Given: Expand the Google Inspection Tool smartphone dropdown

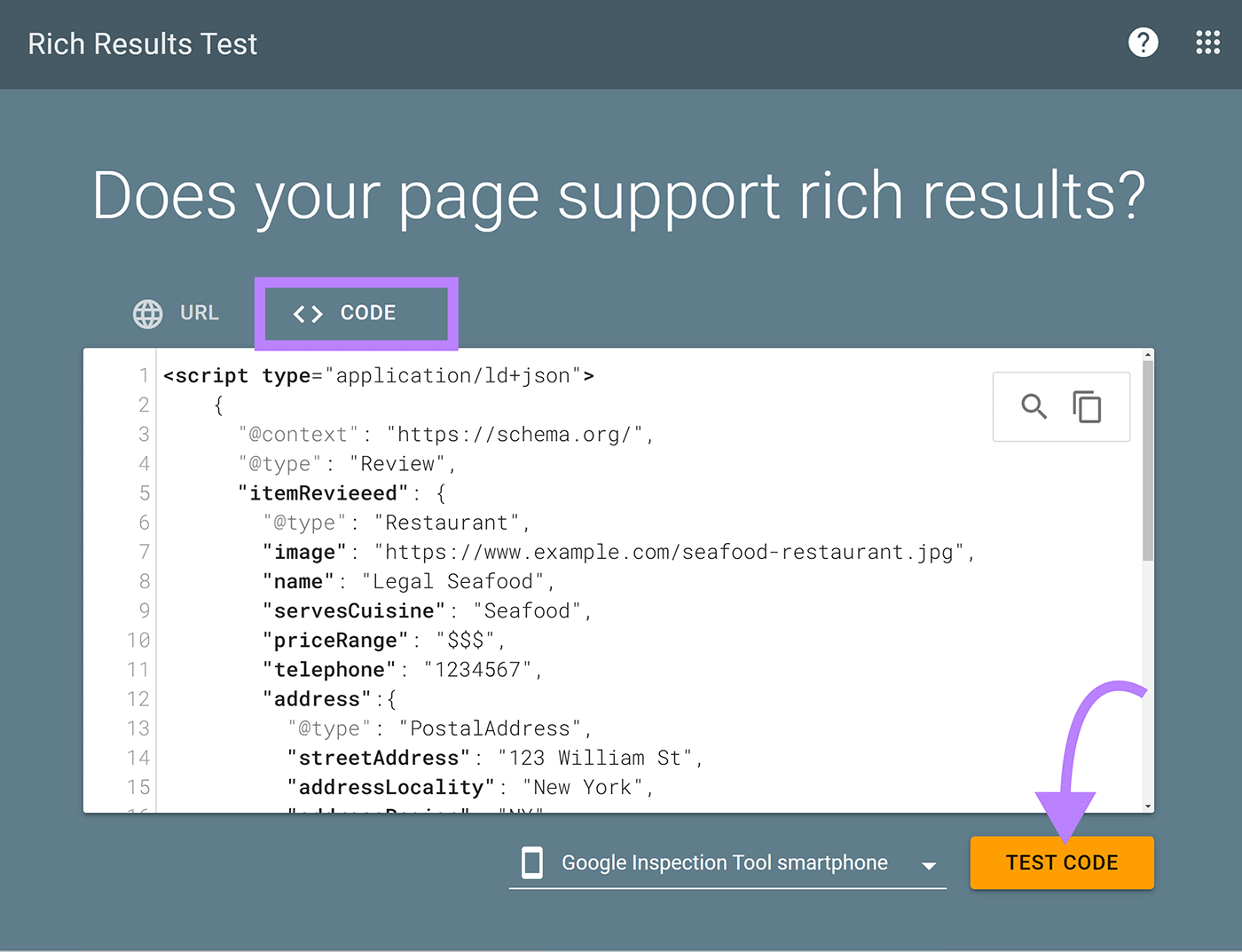Looking at the screenshot, I should point(727,862).
